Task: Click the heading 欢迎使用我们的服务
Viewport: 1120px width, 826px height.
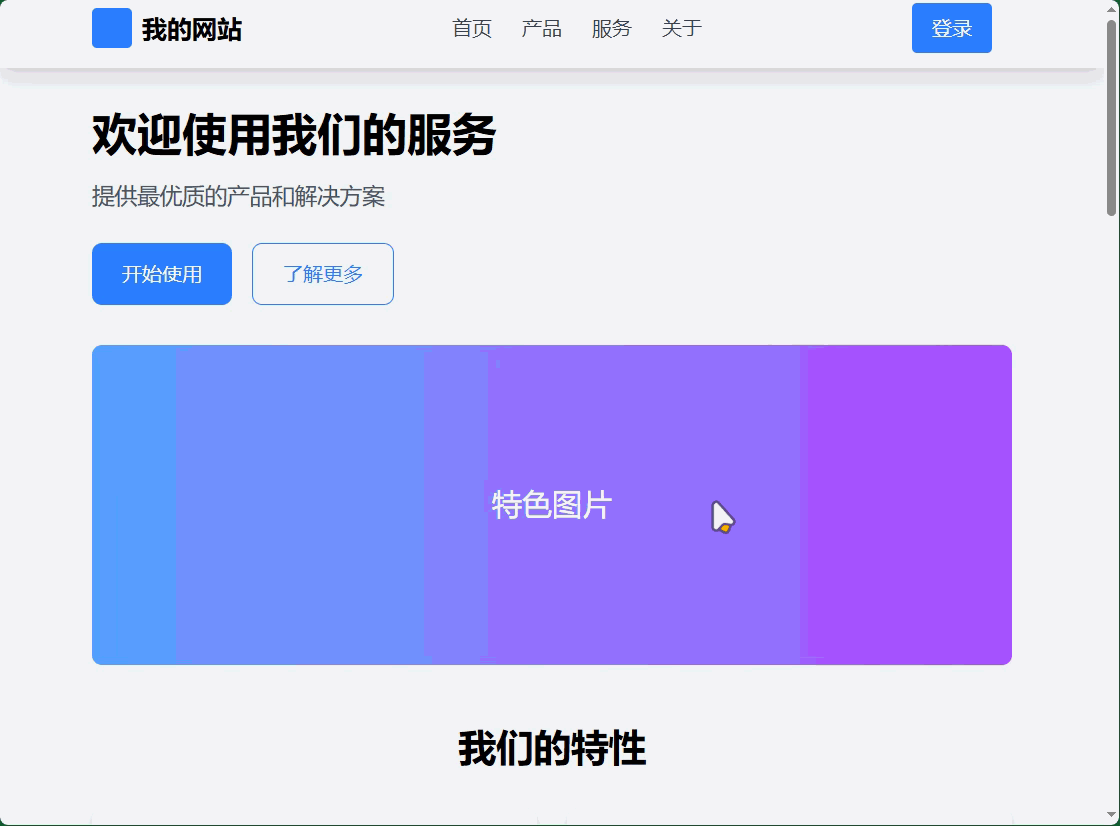Action: [x=294, y=134]
